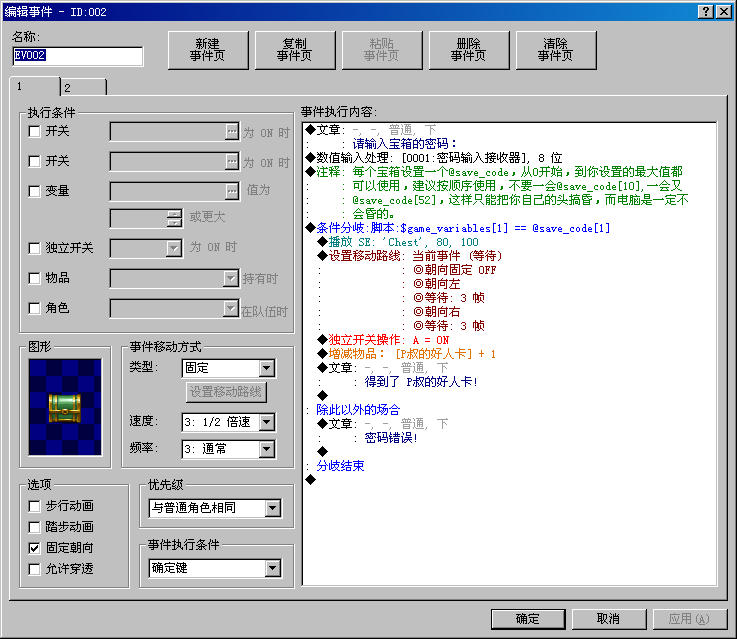Enable the 允许穿透 checkbox
The image size is (737, 639).
tap(34, 569)
